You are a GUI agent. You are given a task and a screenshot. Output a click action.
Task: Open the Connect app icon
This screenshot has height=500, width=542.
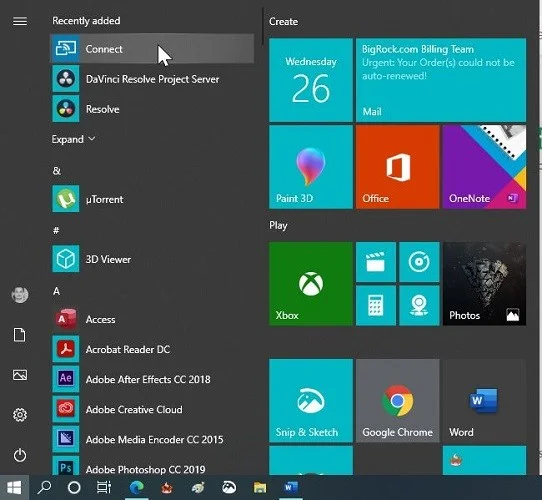66,48
